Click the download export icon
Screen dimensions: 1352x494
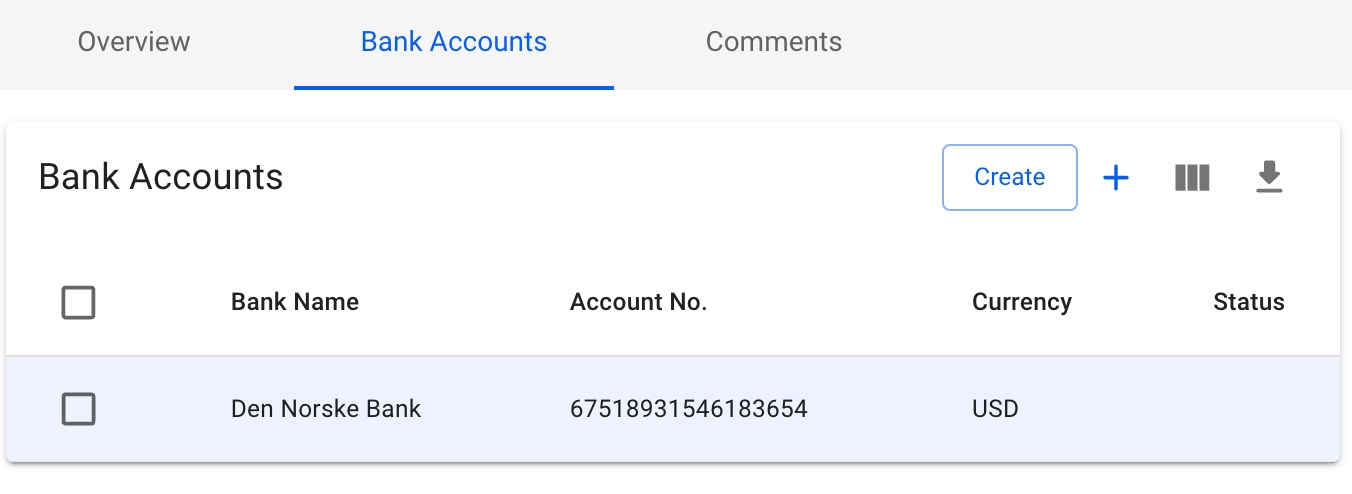click(1269, 178)
